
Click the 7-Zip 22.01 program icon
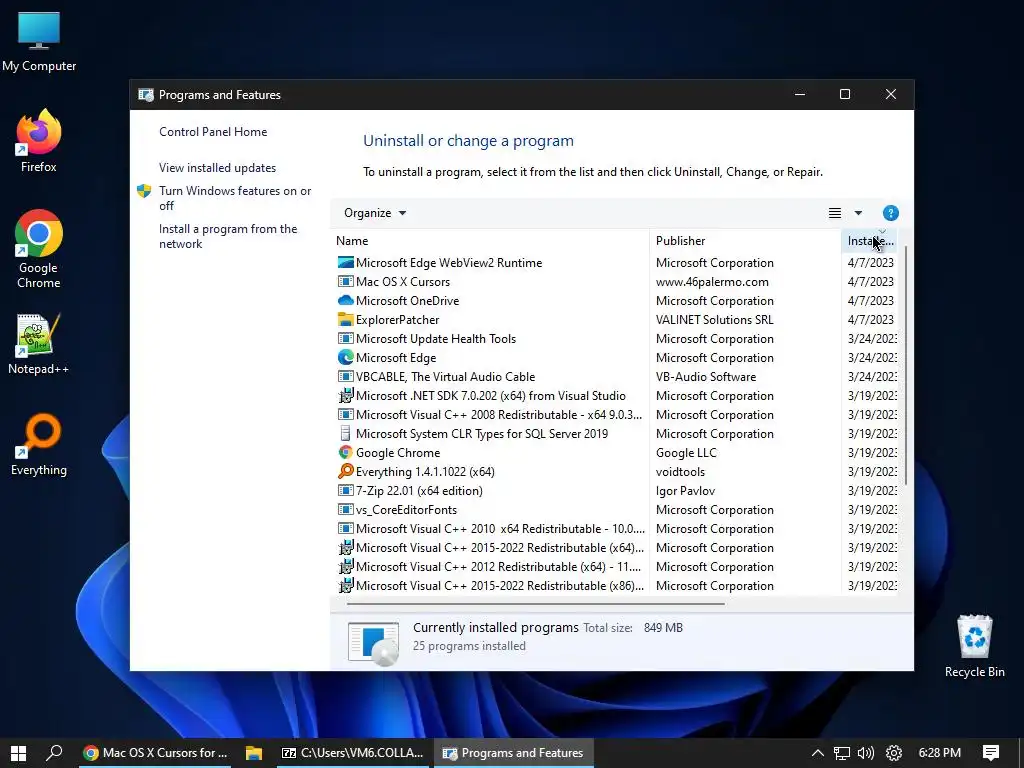345,490
